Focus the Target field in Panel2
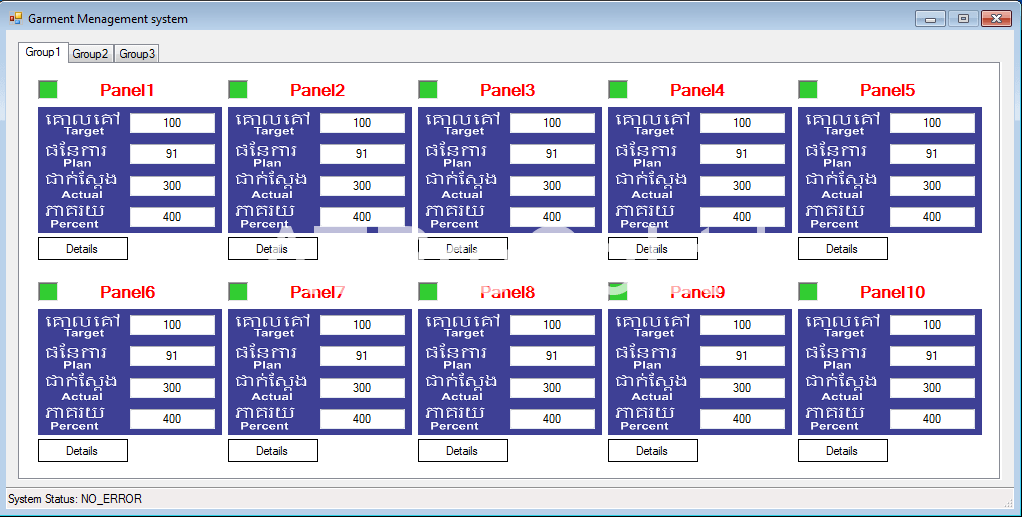The height and width of the screenshot is (517, 1022). coord(362,123)
